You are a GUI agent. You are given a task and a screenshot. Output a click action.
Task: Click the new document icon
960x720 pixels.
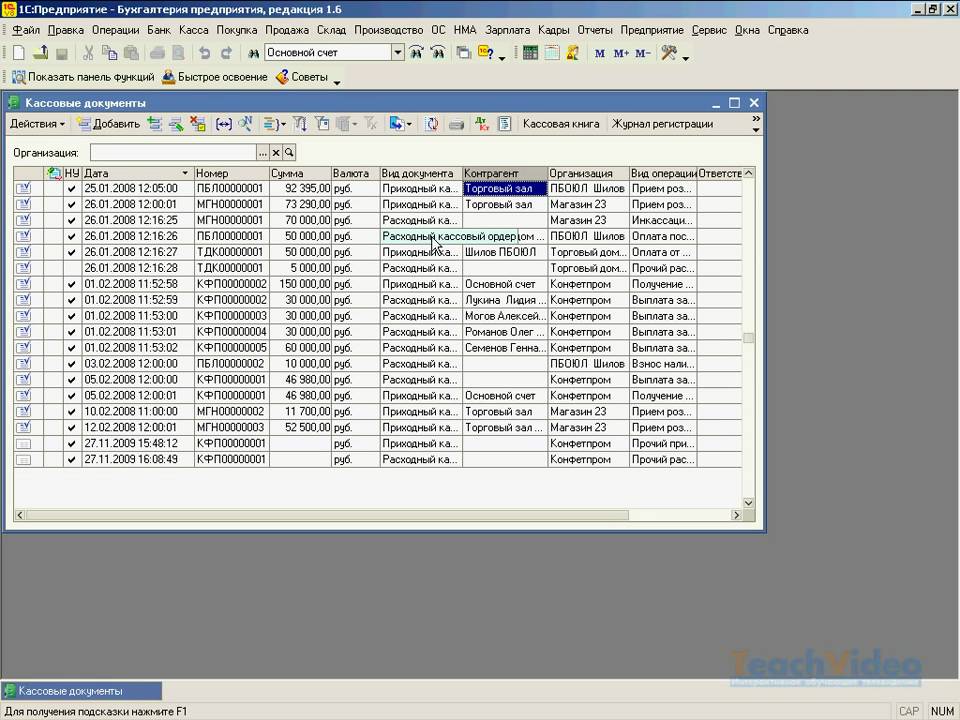coord(19,53)
